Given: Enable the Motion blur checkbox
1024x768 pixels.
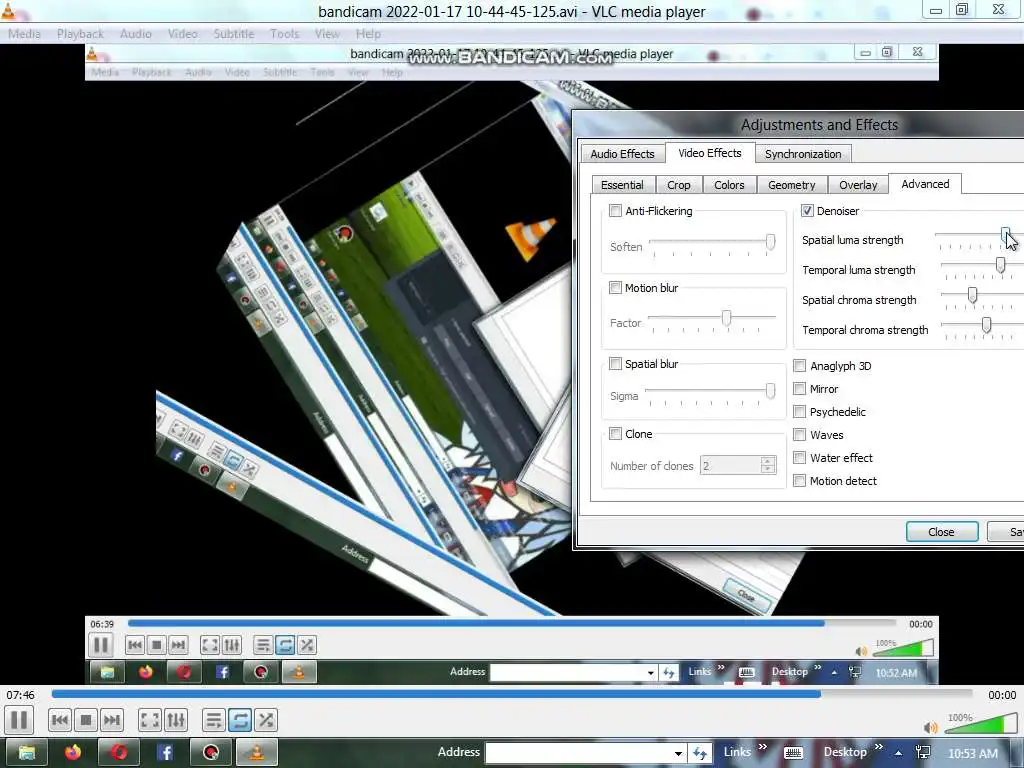Looking at the screenshot, I should point(615,287).
